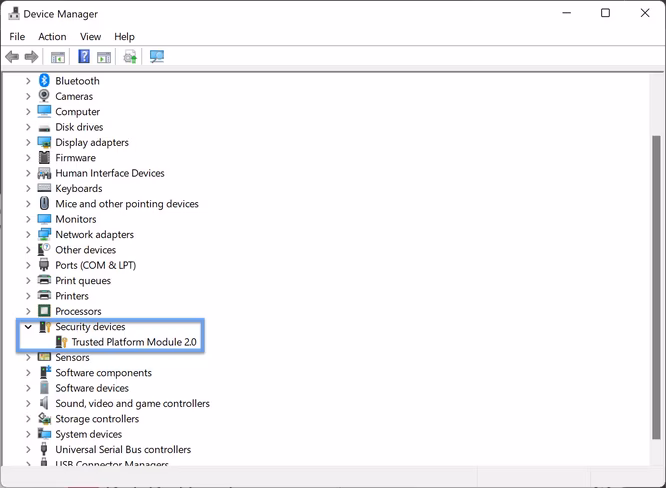Select the Printers label
The image size is (666, 488).
click(x=72, y=296)
